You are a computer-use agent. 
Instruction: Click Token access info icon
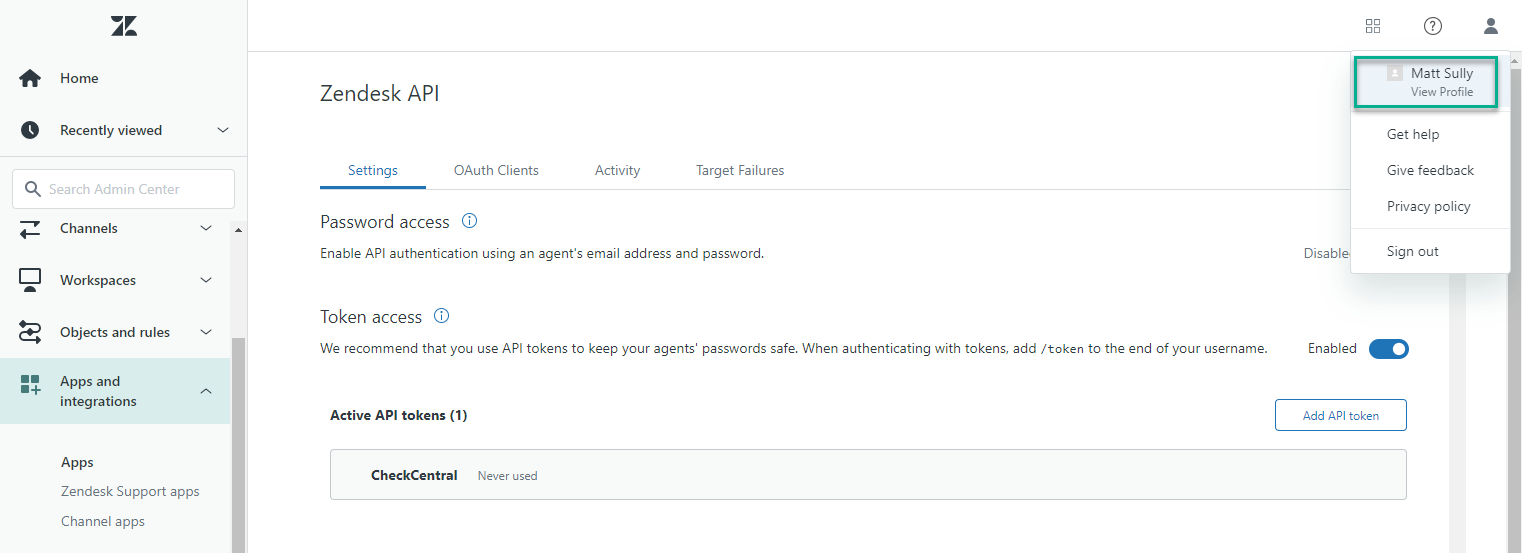pos(441,316)
